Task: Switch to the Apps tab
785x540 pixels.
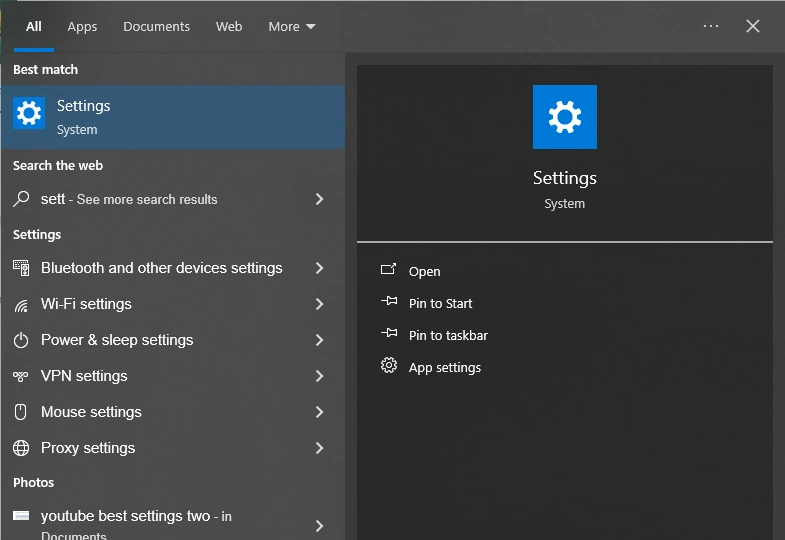Action: click(82, 27)
